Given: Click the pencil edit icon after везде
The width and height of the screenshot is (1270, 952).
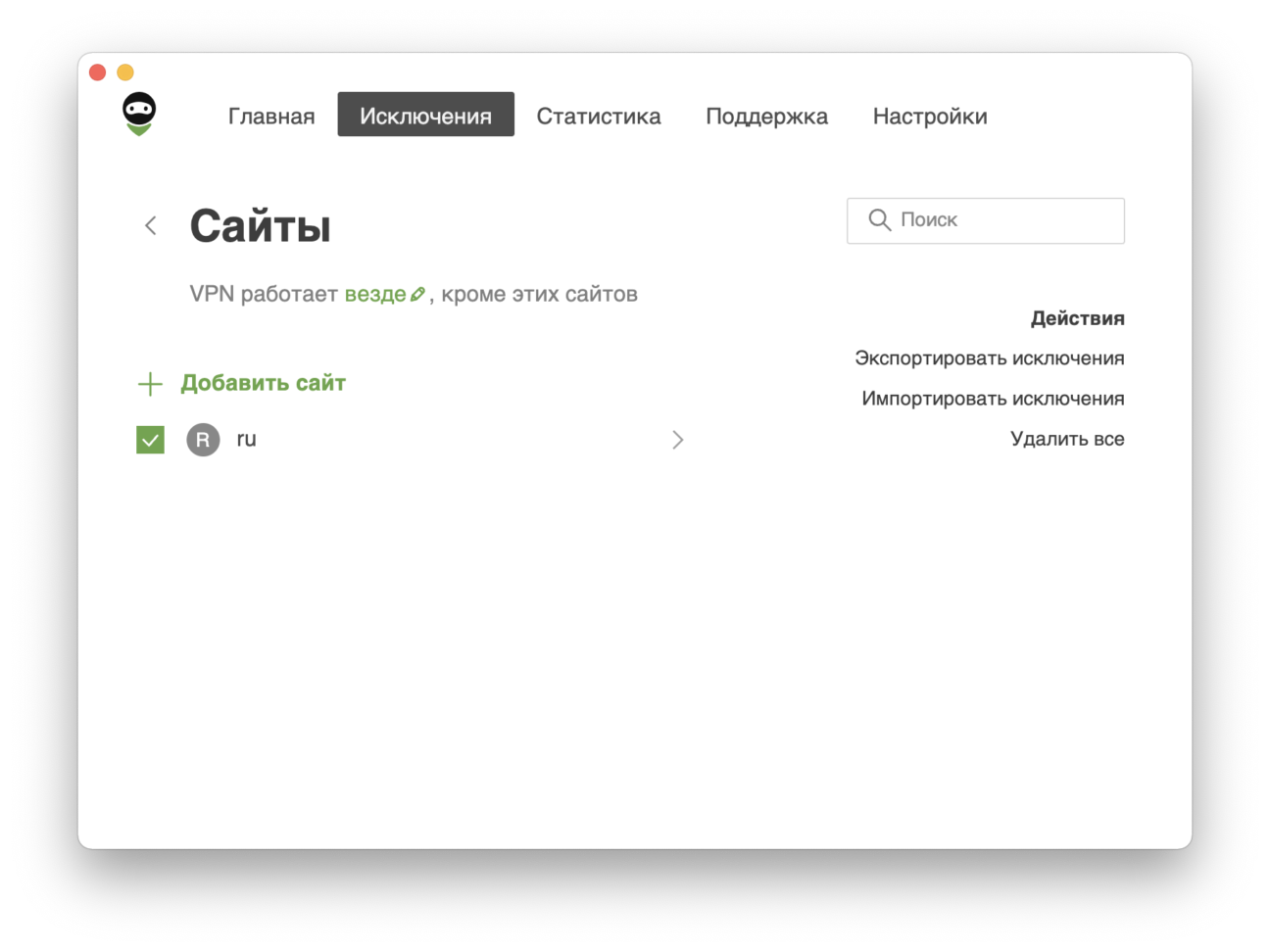Looking at the screenshot, I should (x=417, y=295).
